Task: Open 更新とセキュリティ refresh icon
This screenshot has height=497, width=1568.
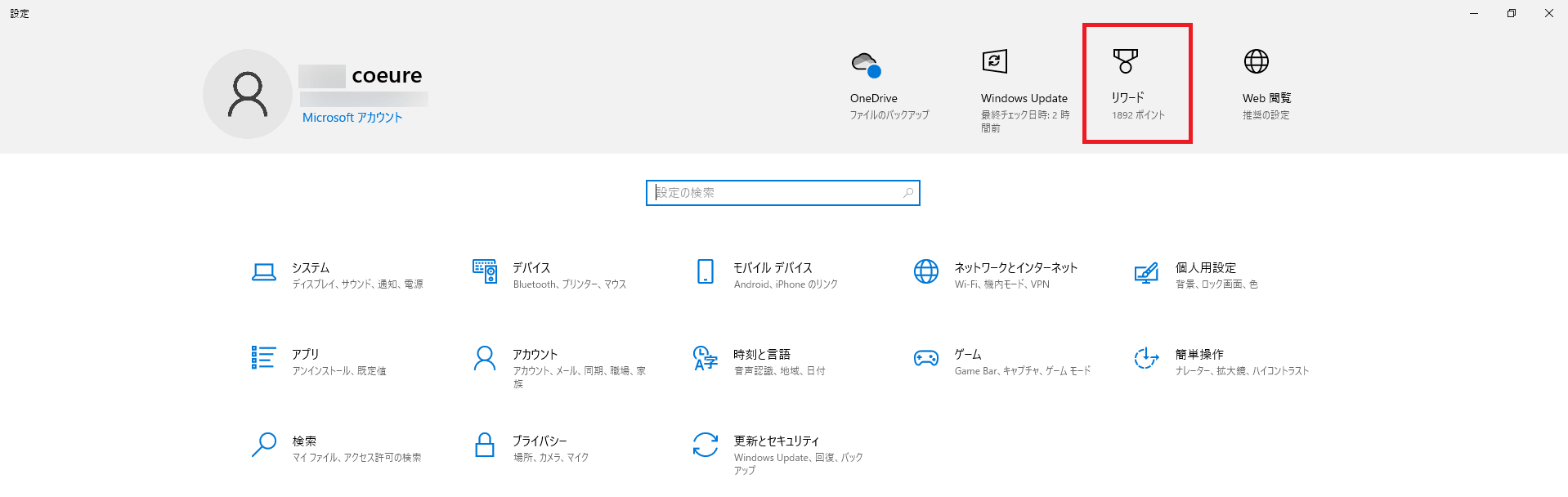Action: (705, 445)
